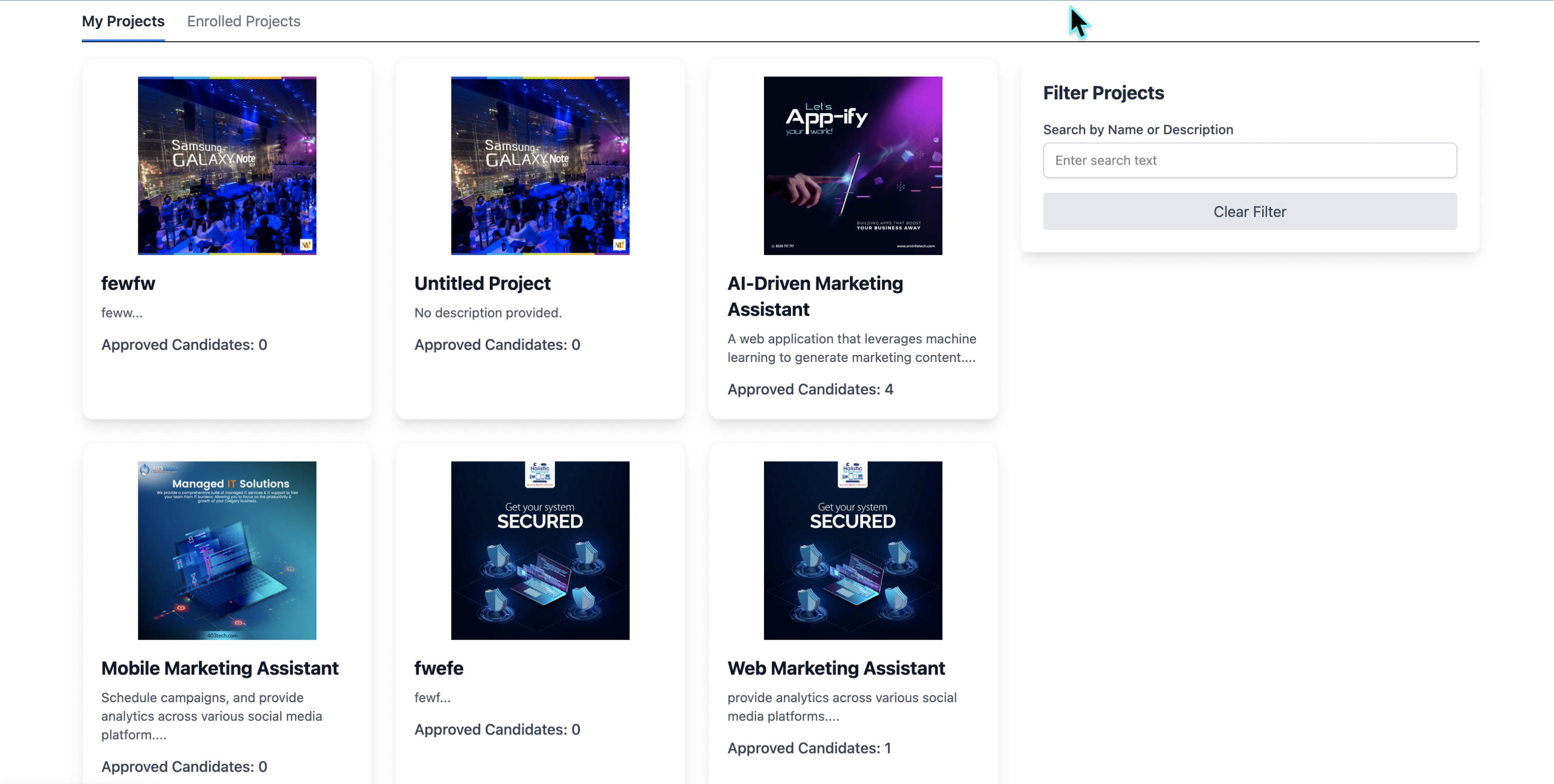Open the fewfw project thumbnail image
The height and width of the screenshot is (784, 1554).
[227, 165]
